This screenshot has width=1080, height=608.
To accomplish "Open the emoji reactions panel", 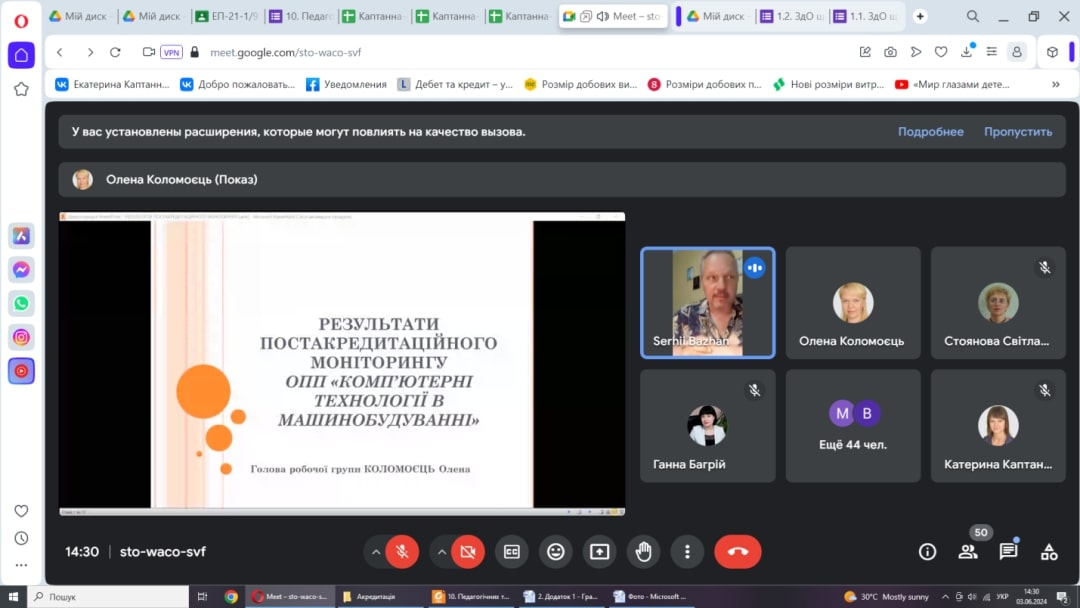I will pyautogui.click(x=556, y=552).
